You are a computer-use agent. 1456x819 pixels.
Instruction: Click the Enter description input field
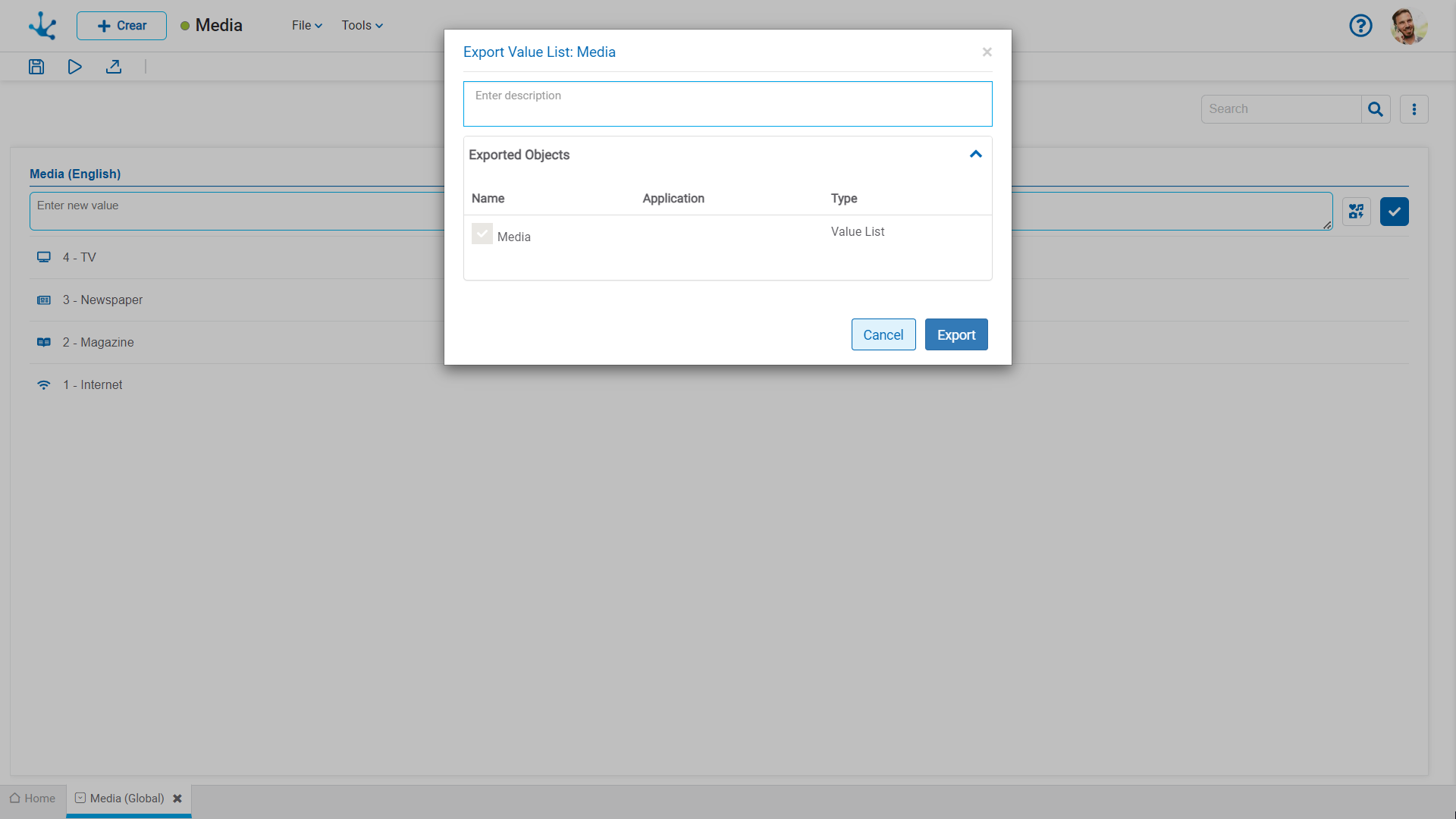[x=728, y=104]
